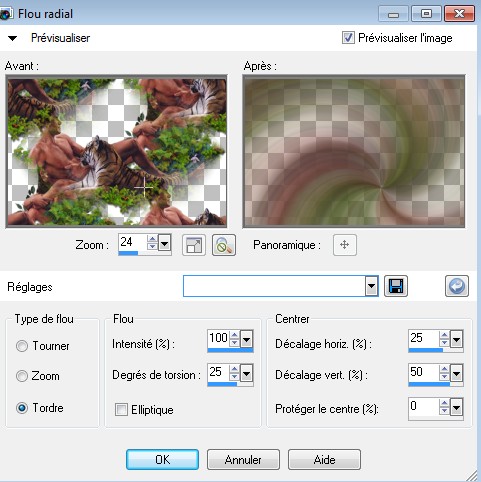Image resolution: width=481 pixels, height=482 pixels.
Task: Reset settings with the blue arrow icon
Action: (457, 286)
